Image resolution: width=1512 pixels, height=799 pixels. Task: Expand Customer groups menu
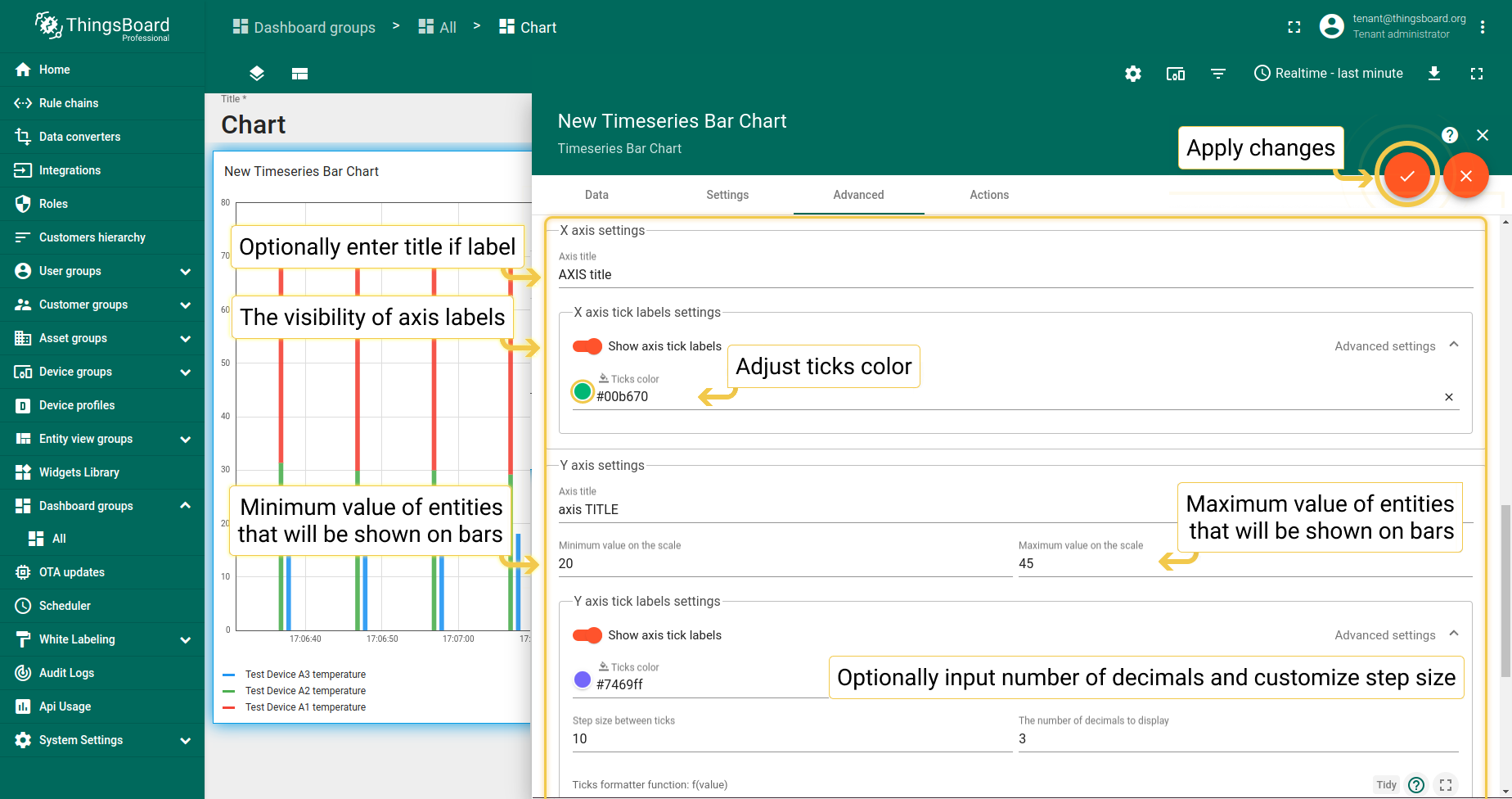[x=186, y=305]
